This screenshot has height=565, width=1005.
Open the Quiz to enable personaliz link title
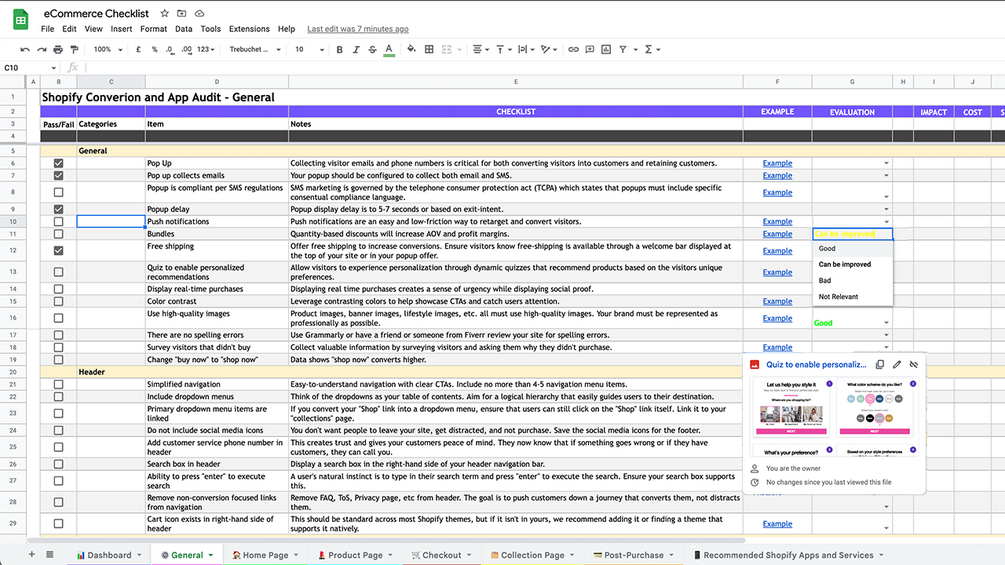tap(816, 364)
